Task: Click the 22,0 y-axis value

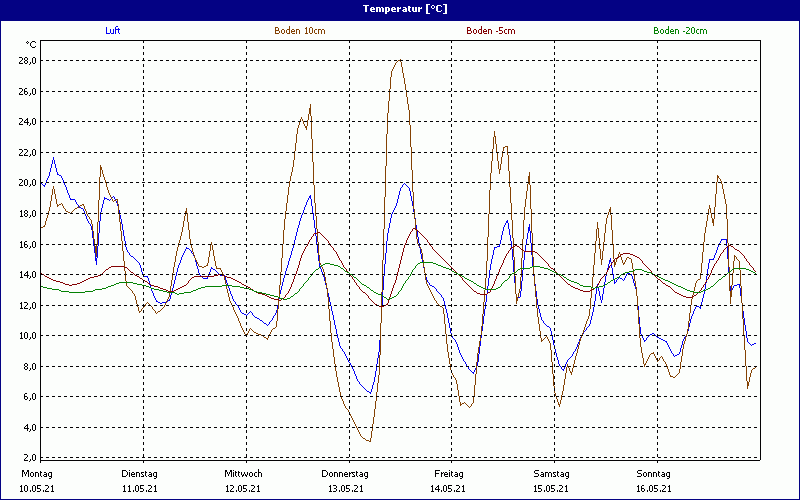Action: pos(28,153)
